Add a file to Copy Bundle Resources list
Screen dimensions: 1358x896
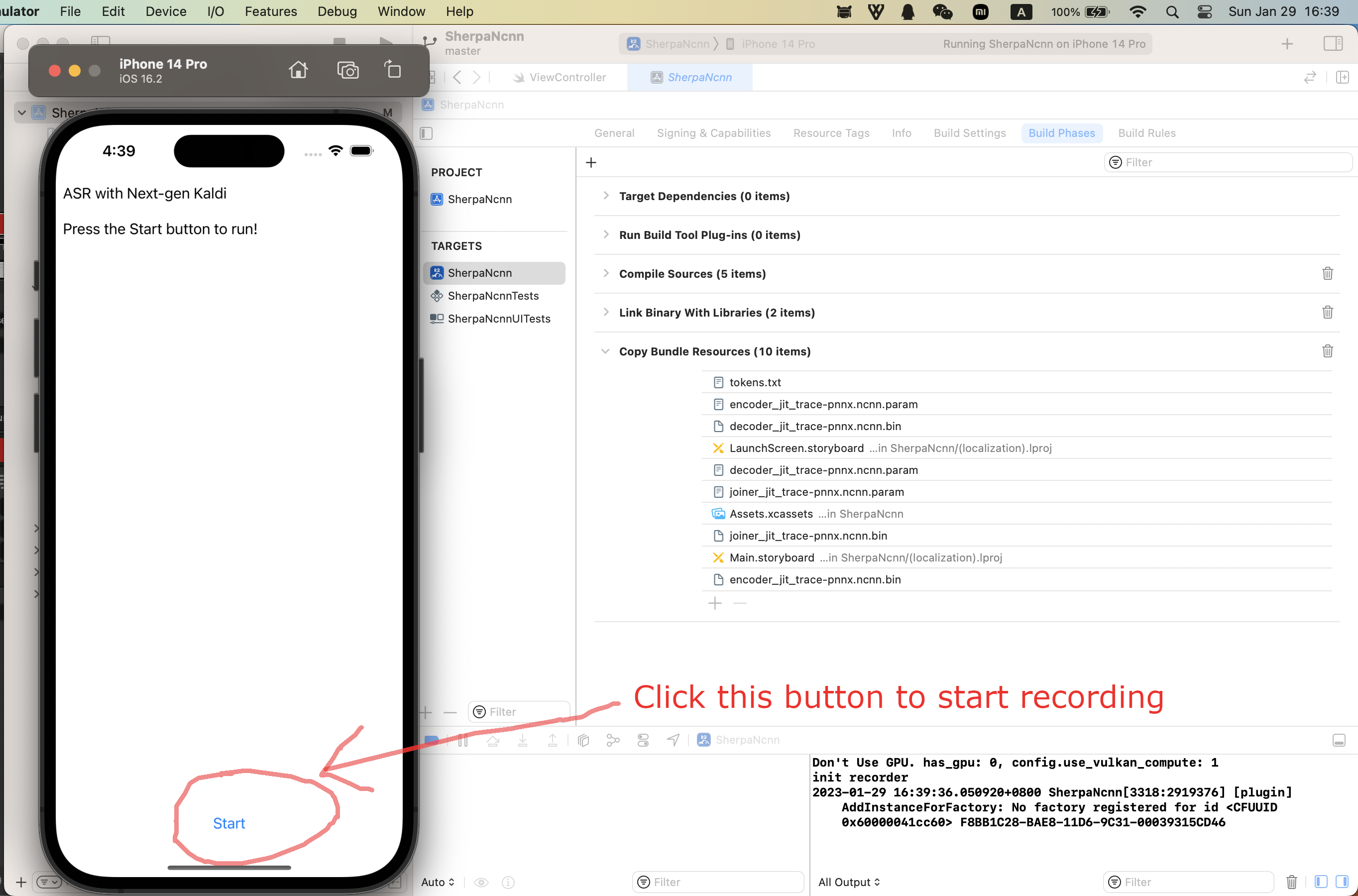coord(715,603)
